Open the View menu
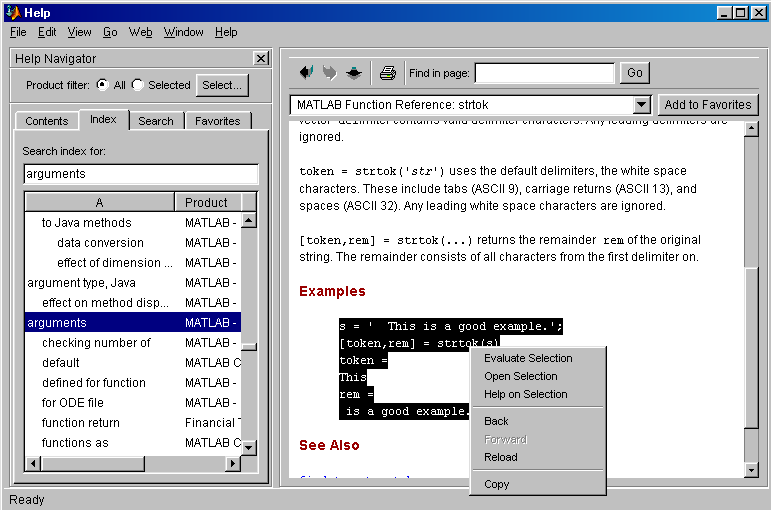 [x=80, y=32]
